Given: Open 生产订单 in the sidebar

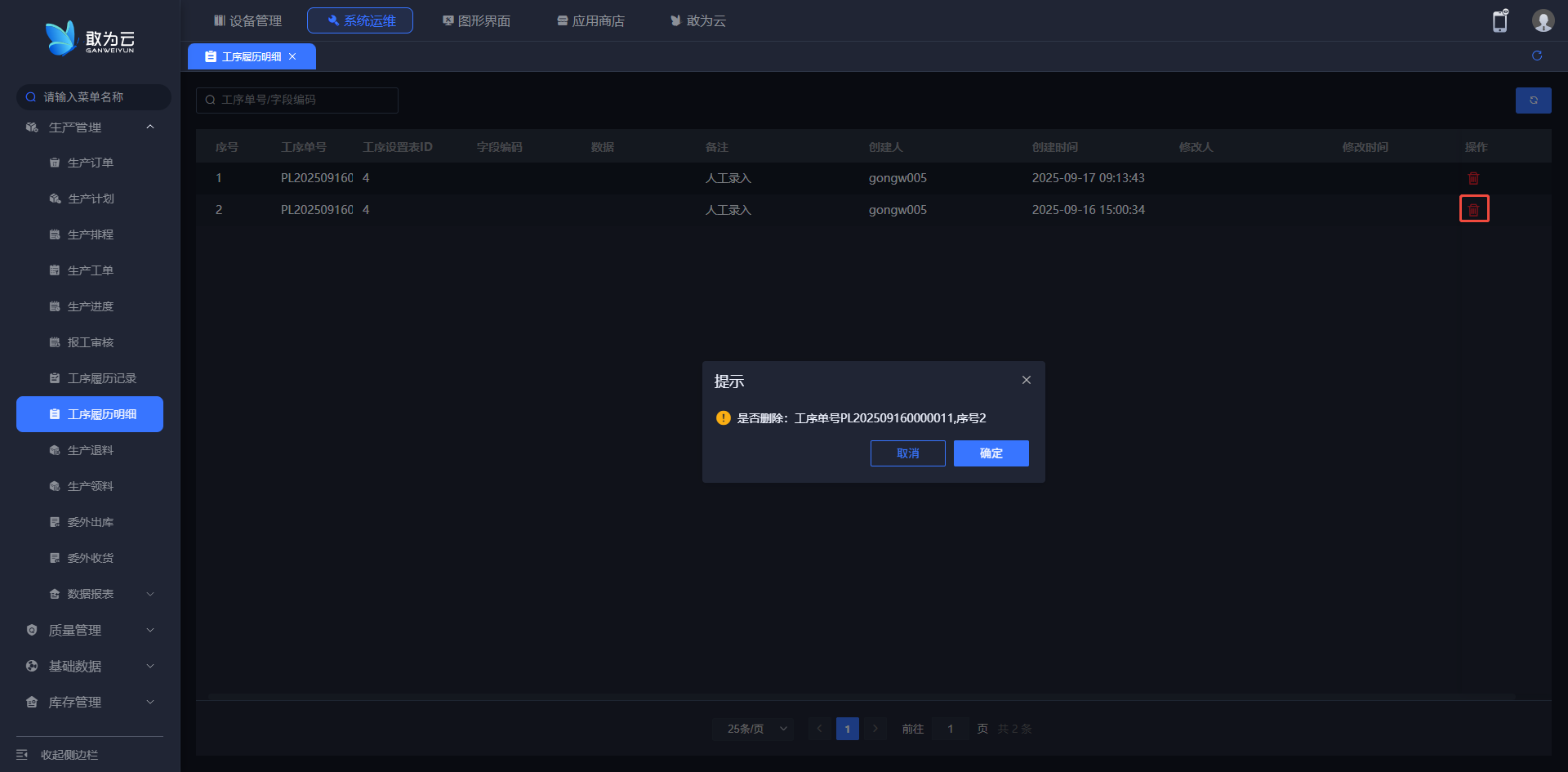Looking at the screenshot, I should click(90, 163).
